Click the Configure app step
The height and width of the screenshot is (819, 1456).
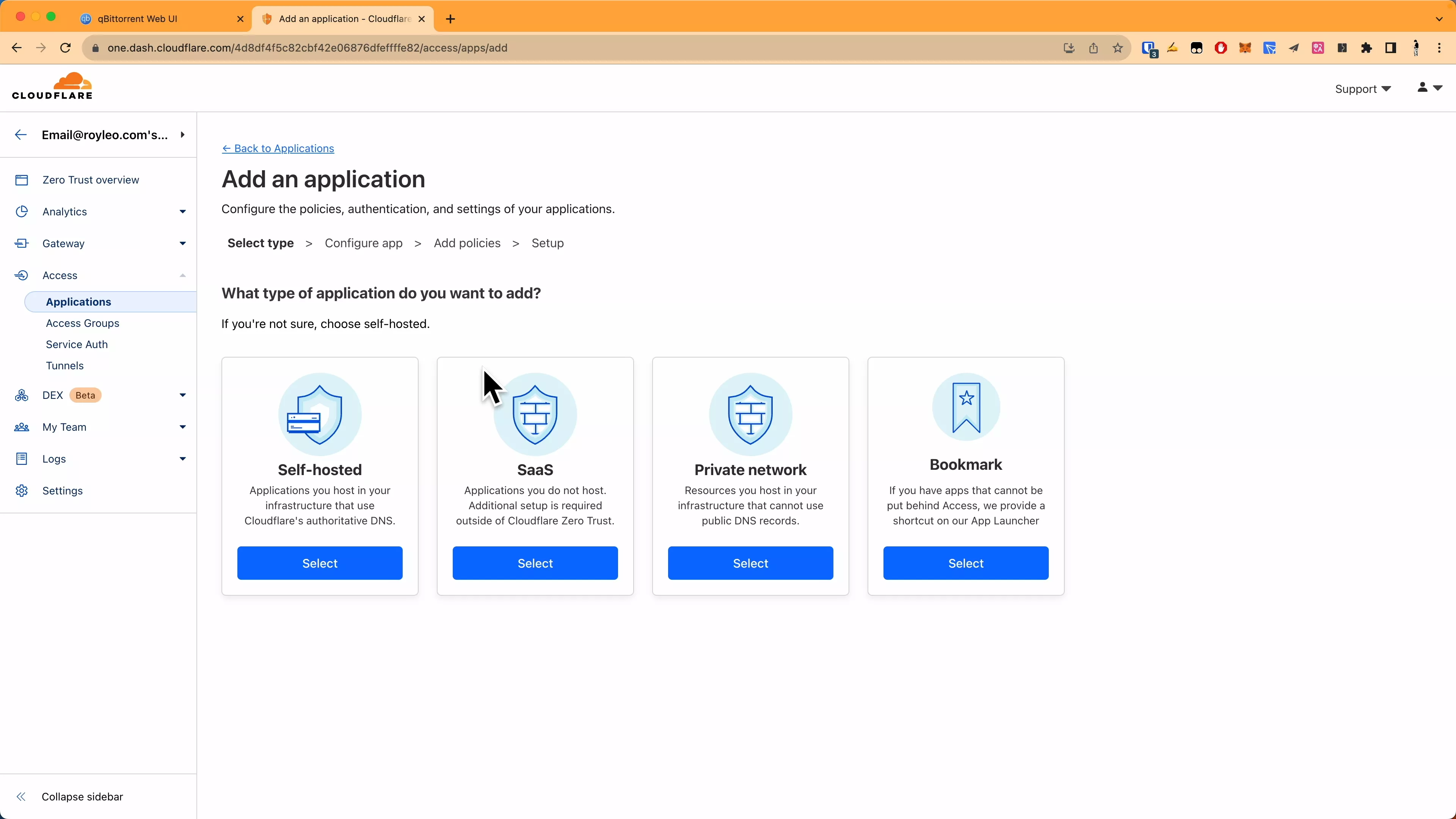(x=364, y=243)
